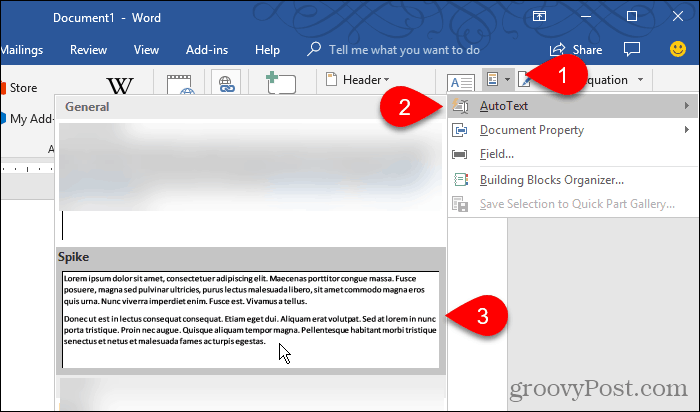Click the Quick Parts icon
700x412 pixels.
coord(492,80)
